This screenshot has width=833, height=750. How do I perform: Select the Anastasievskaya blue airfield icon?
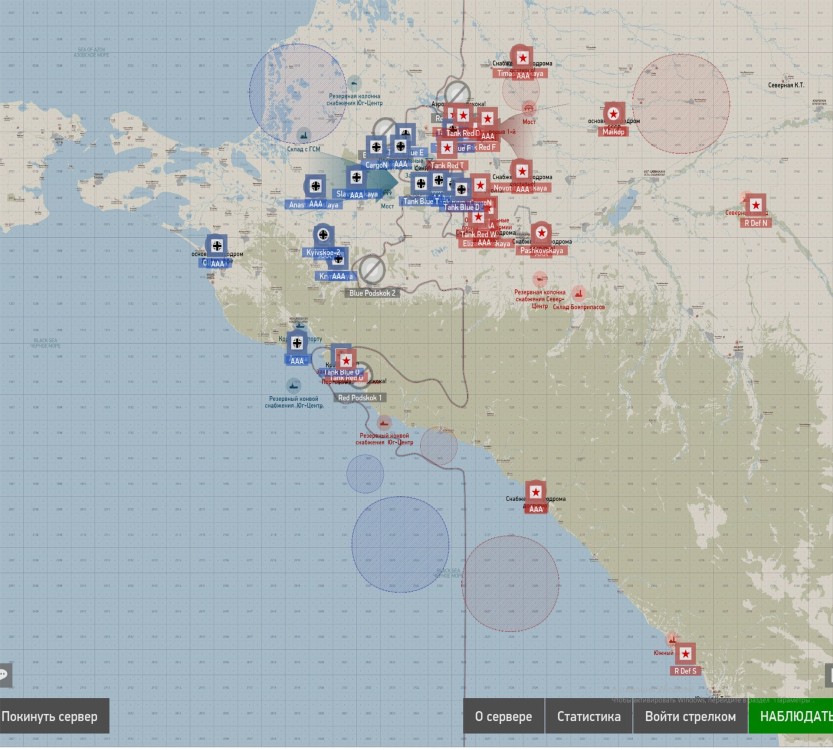(316, 186)
